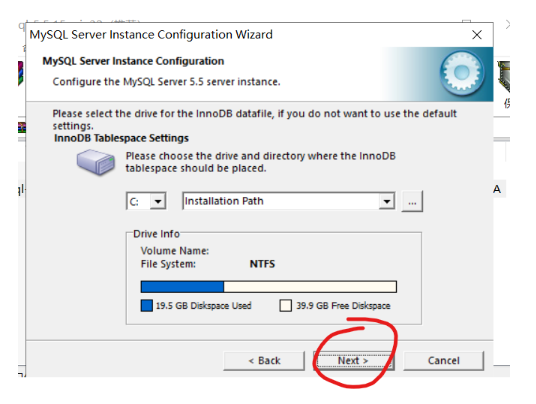Open the browse button with three dots

(x=412, y=201)
